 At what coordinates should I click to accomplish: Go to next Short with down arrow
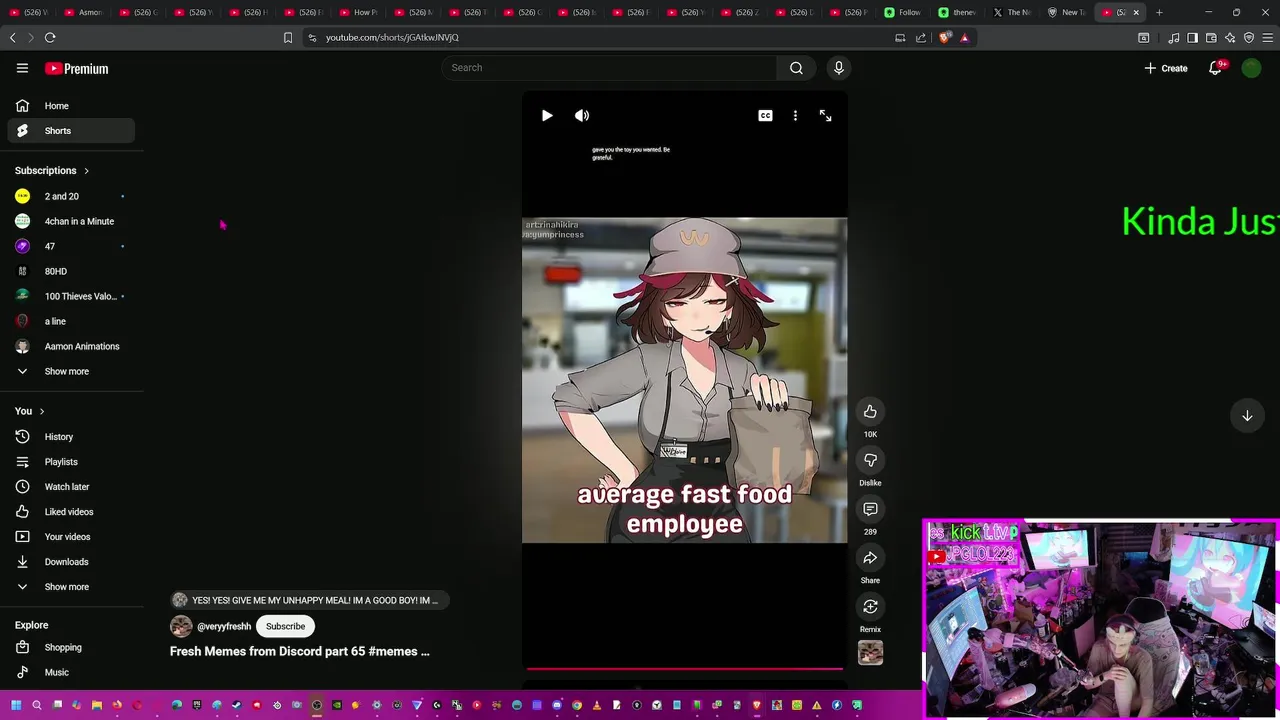(x=1247, y=416)
